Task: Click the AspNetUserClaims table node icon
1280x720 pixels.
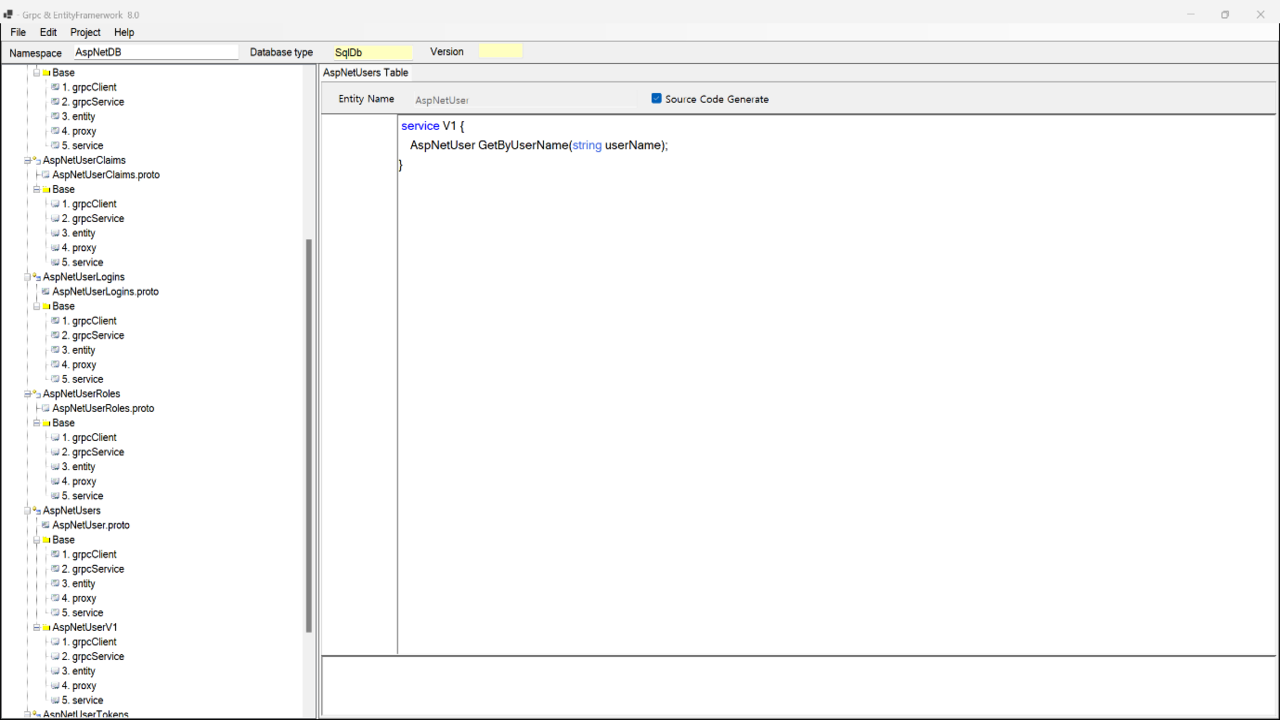Action: 35,160
